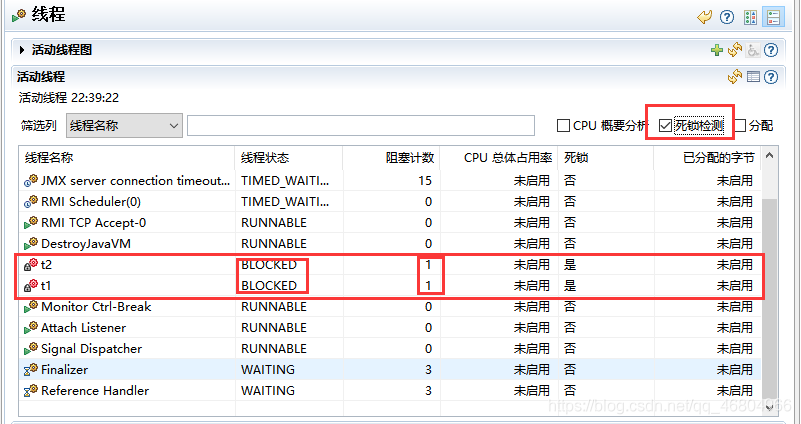Select the JMX server connection timeout row
This screenshot has width=801, height=424.
[390, 181]
